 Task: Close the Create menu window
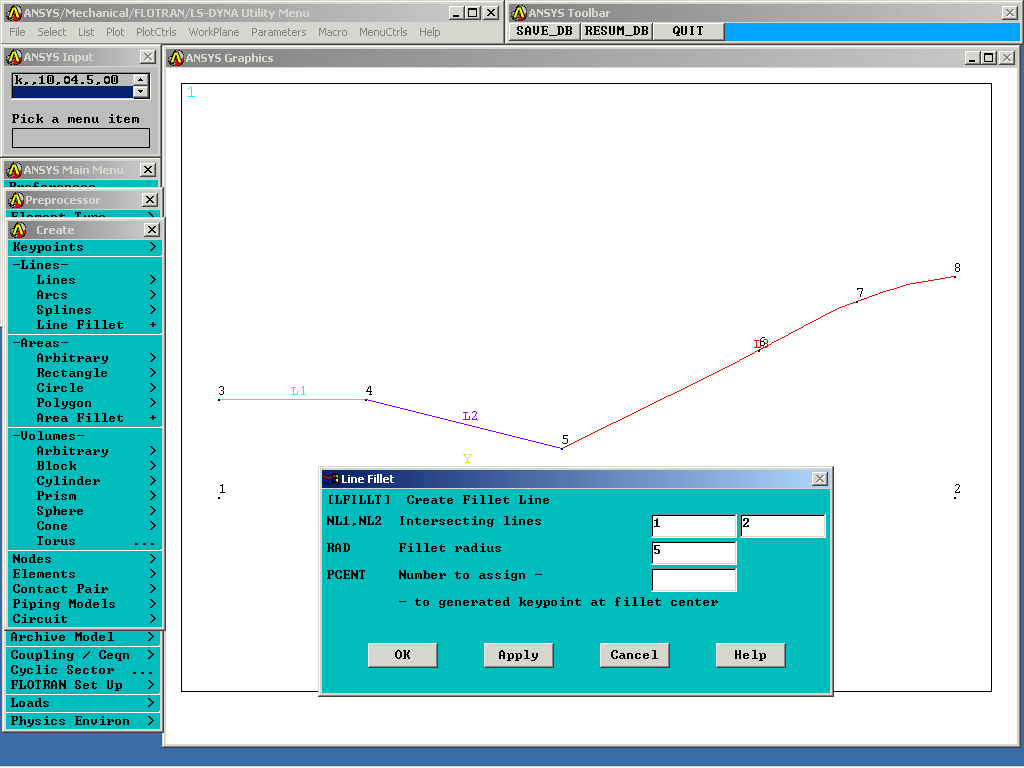[152, 230]
